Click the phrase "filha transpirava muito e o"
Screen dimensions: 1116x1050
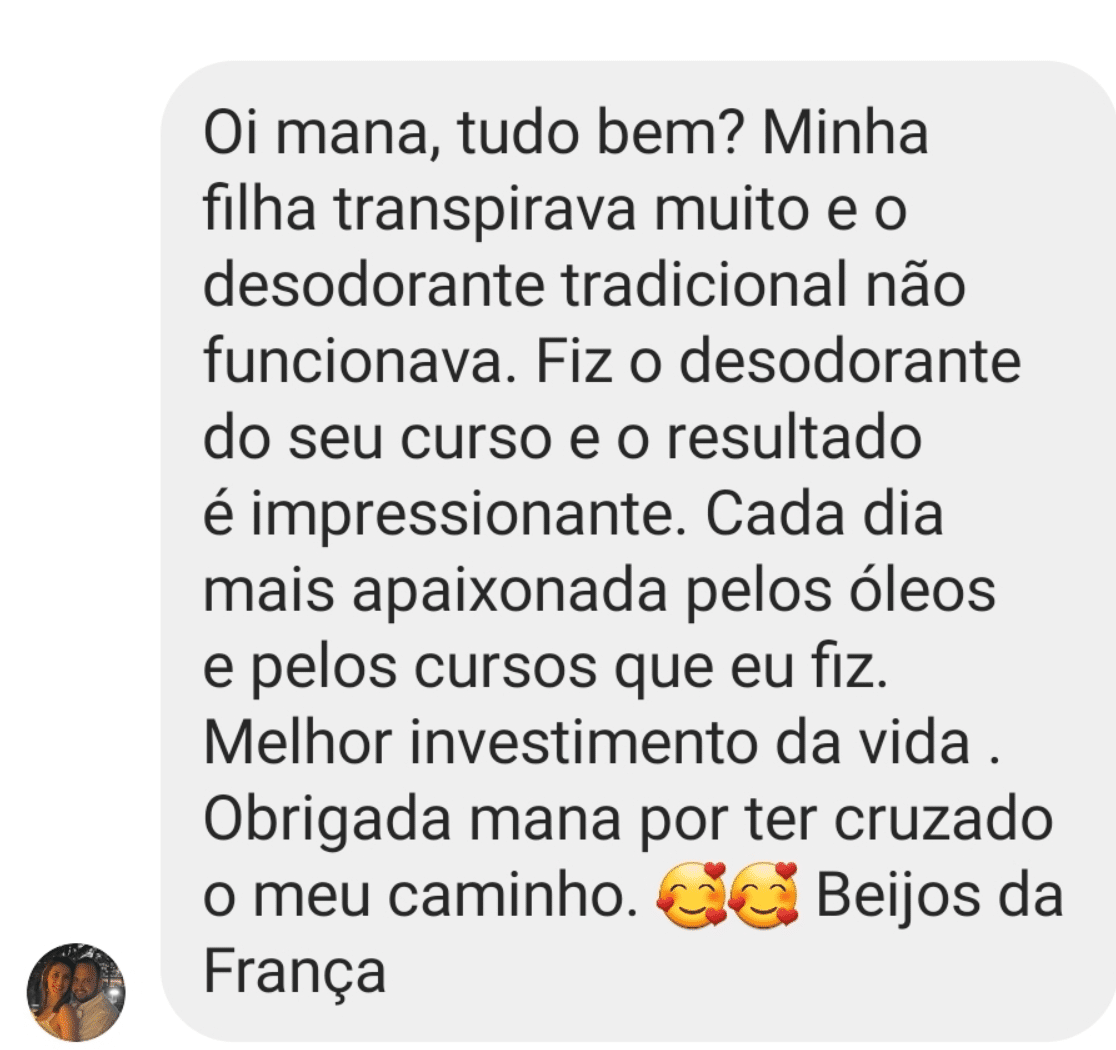[x=555, y=210]
